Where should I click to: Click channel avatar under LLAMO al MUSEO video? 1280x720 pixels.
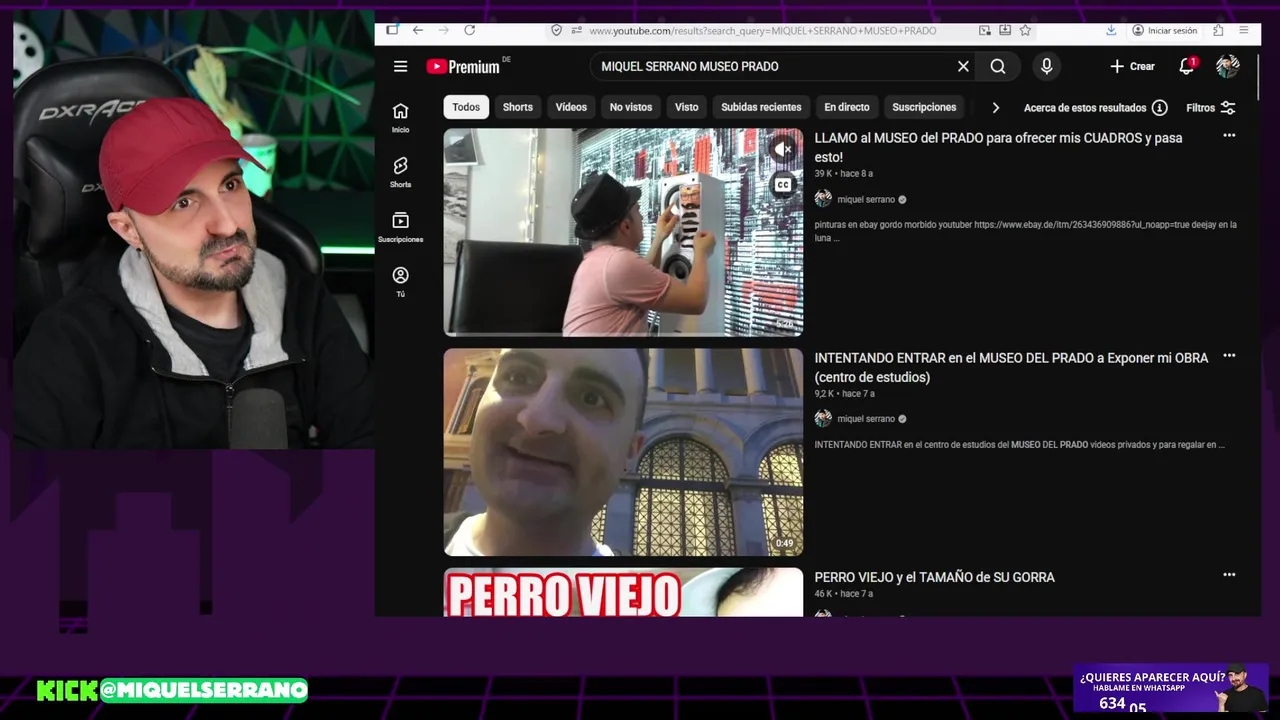(823, 199)
